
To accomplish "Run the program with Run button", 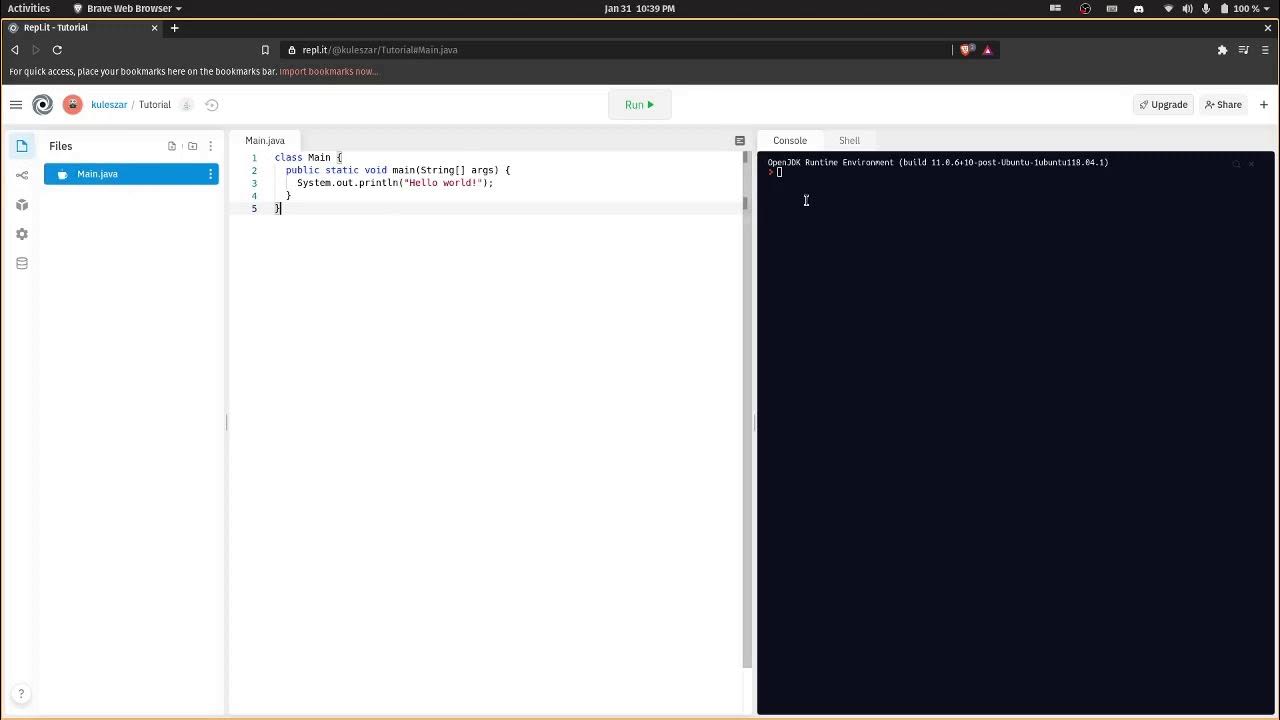I will pos(640,104).
